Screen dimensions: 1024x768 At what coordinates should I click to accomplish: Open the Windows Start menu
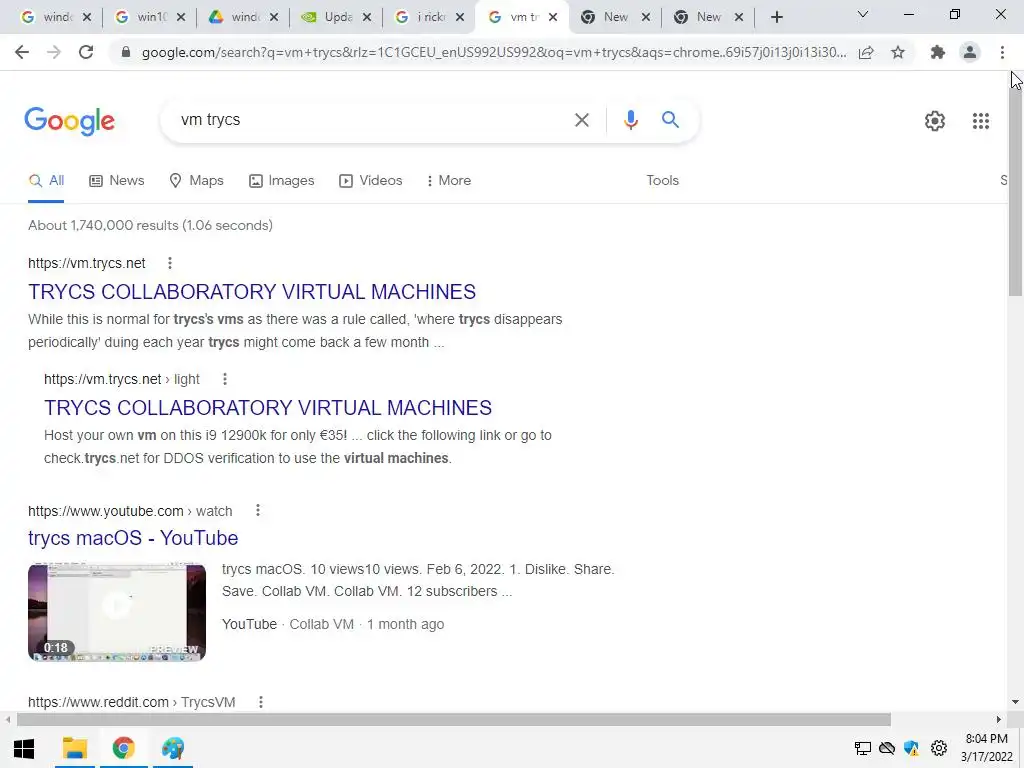pos(24,748)
